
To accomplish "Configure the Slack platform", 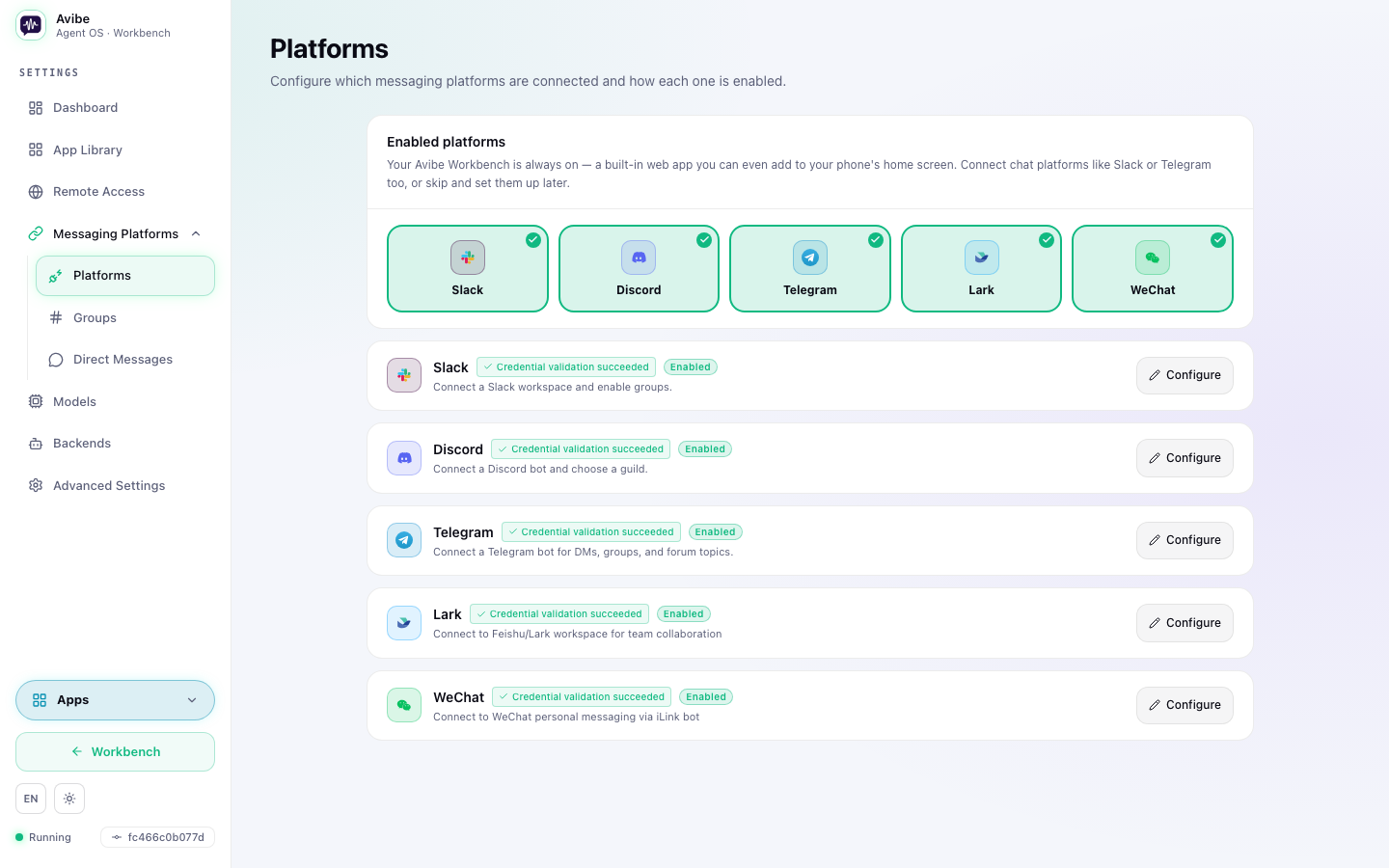I will [x=1185, y=375].
